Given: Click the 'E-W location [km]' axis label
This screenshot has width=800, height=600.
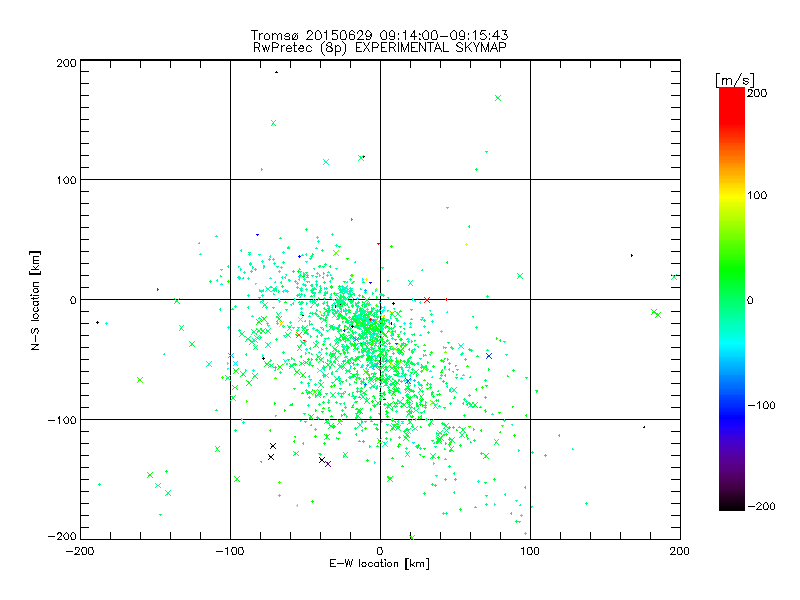Looking at the screenshot, I should point(379,563).
